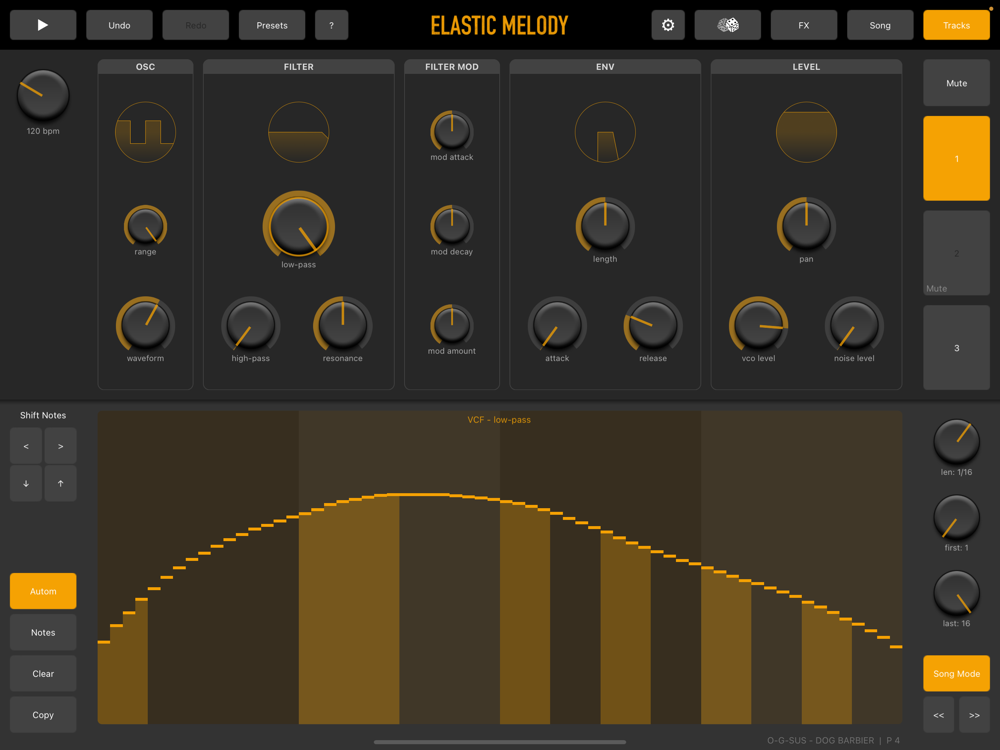Viewport: 1000px width, 750px height.
Task: Click the large low-pass filter knob
Action: 298,226
